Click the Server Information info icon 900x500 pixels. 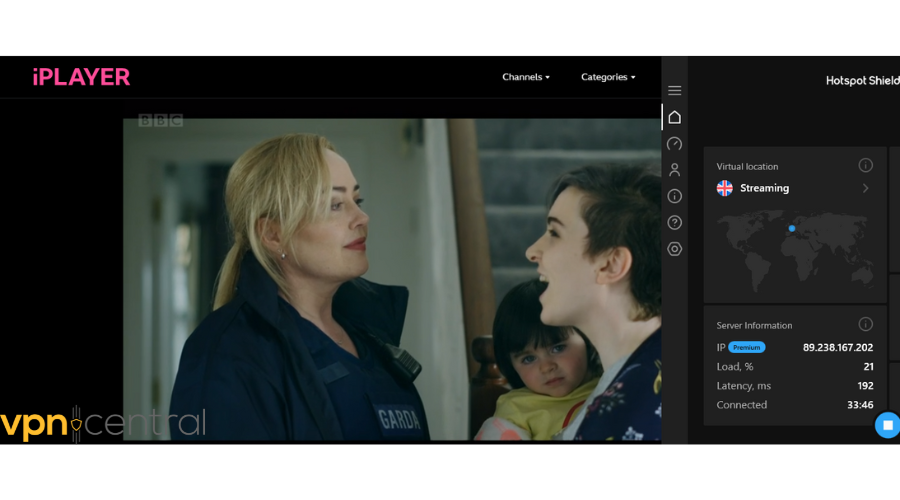tap(866, 324)
